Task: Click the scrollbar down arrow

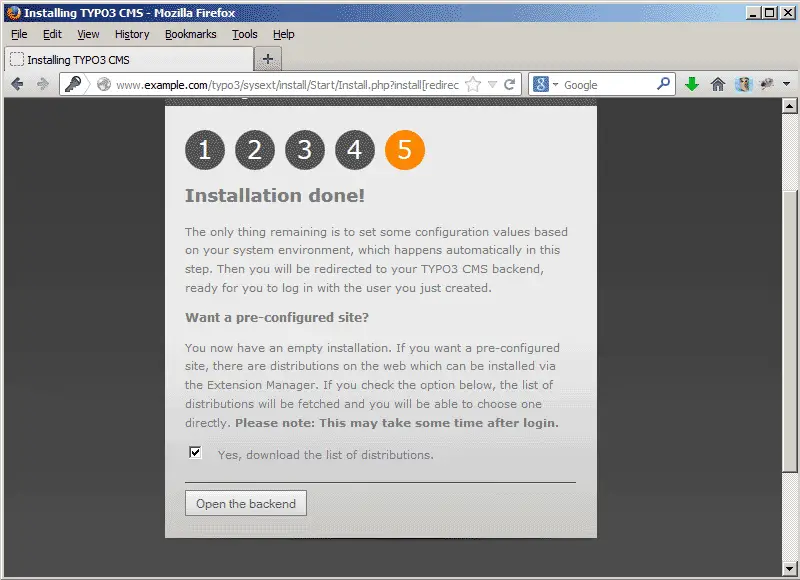Action: coord(789,568)
